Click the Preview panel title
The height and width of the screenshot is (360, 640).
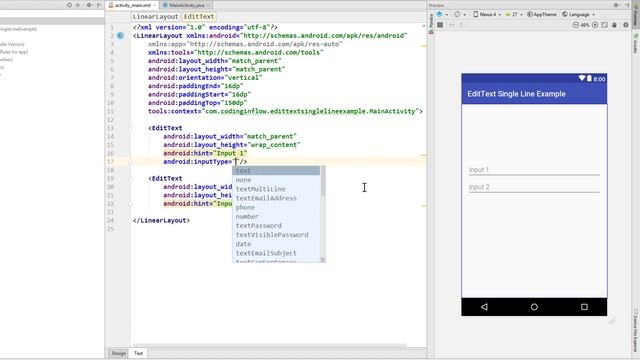pos(437,5)
